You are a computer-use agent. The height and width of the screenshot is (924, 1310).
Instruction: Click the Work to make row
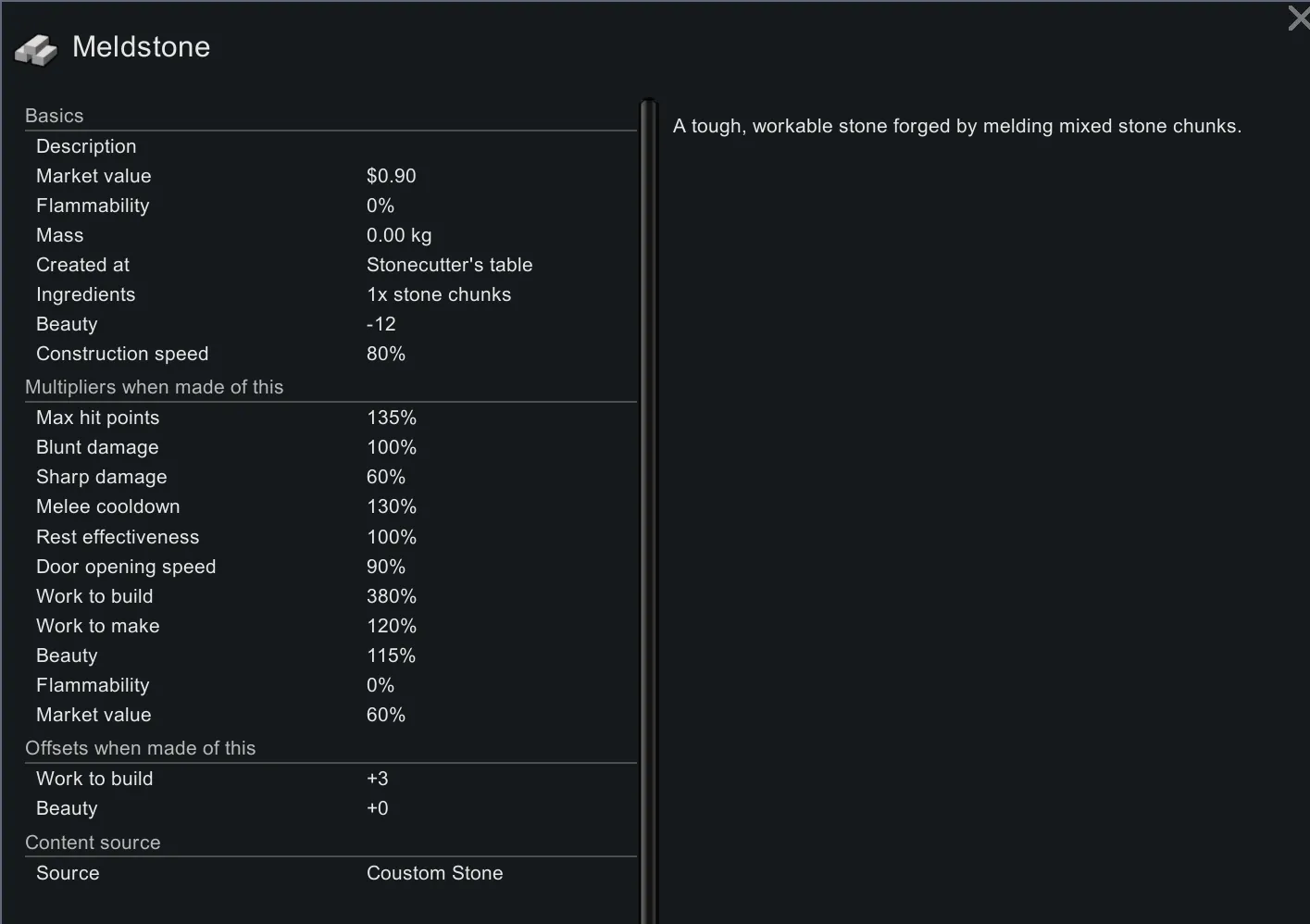330,626
